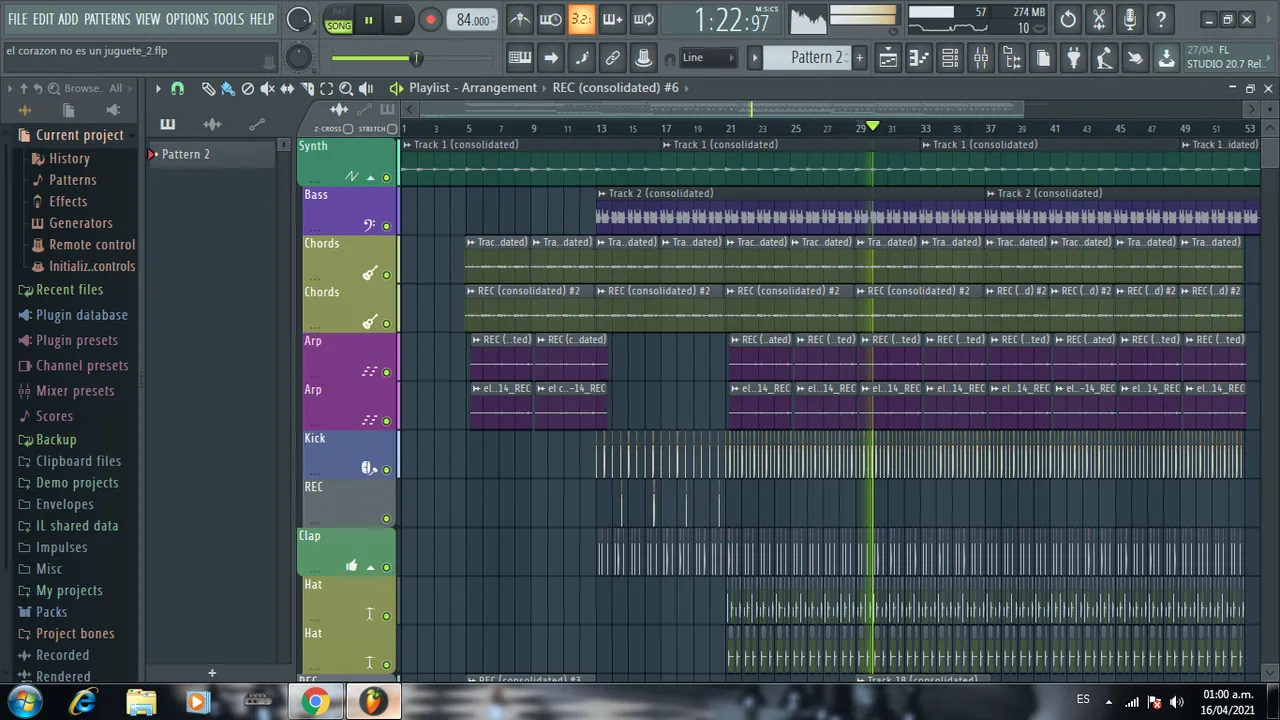Select the Playback speaker tool
The image size is (1280, 720).
click(x=366, y=88)
